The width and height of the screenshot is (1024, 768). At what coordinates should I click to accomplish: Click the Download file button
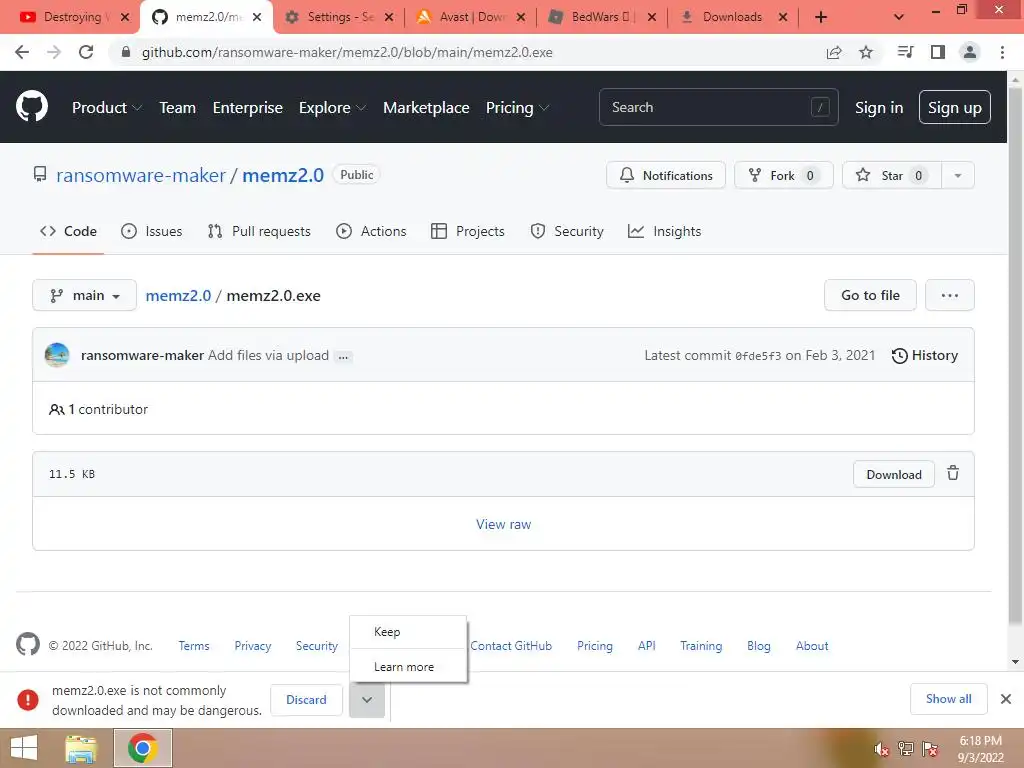point(893,474)
